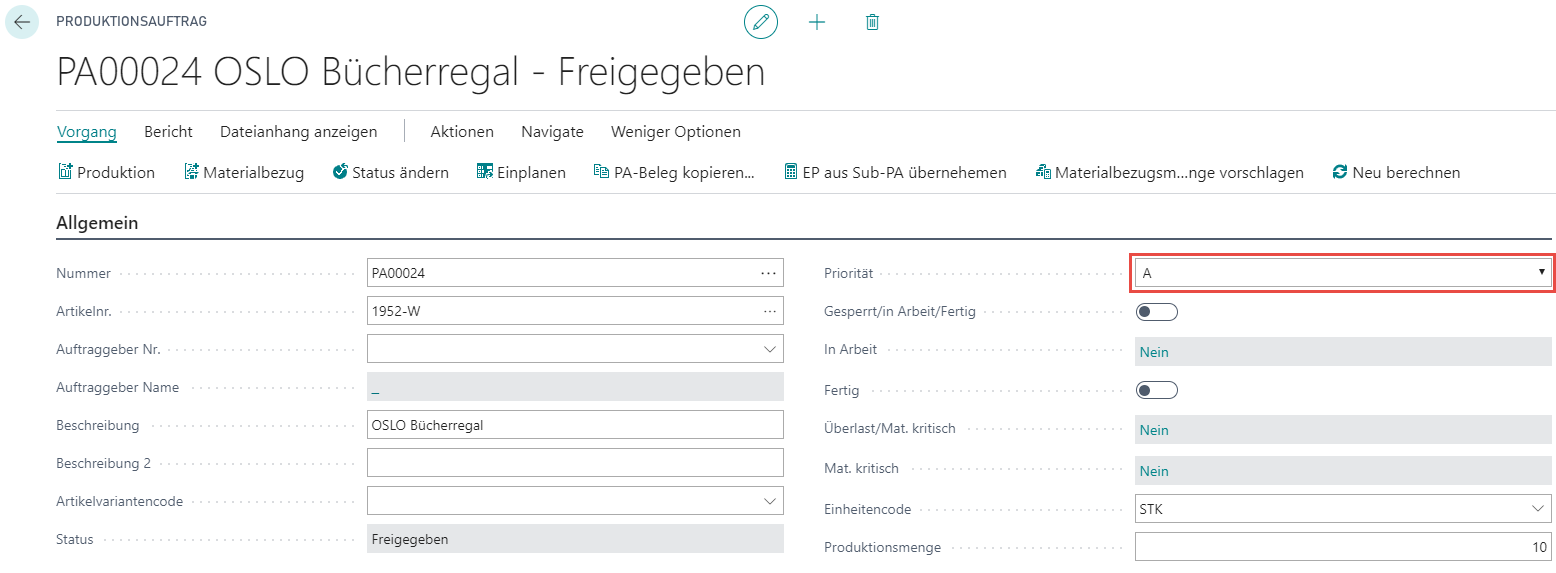Click the back arrow icon
The width and height of the screenshot is (1556, 573).
tap(22, 22)
